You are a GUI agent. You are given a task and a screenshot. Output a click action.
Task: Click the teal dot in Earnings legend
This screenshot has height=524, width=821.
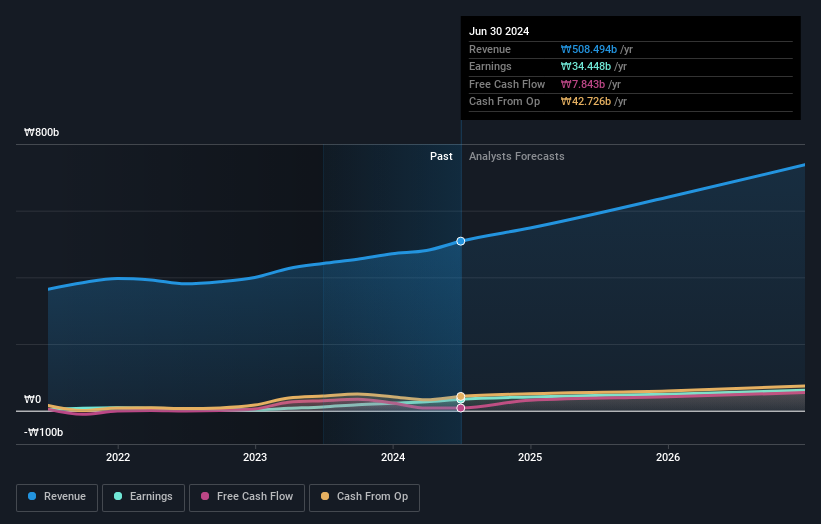118,496
